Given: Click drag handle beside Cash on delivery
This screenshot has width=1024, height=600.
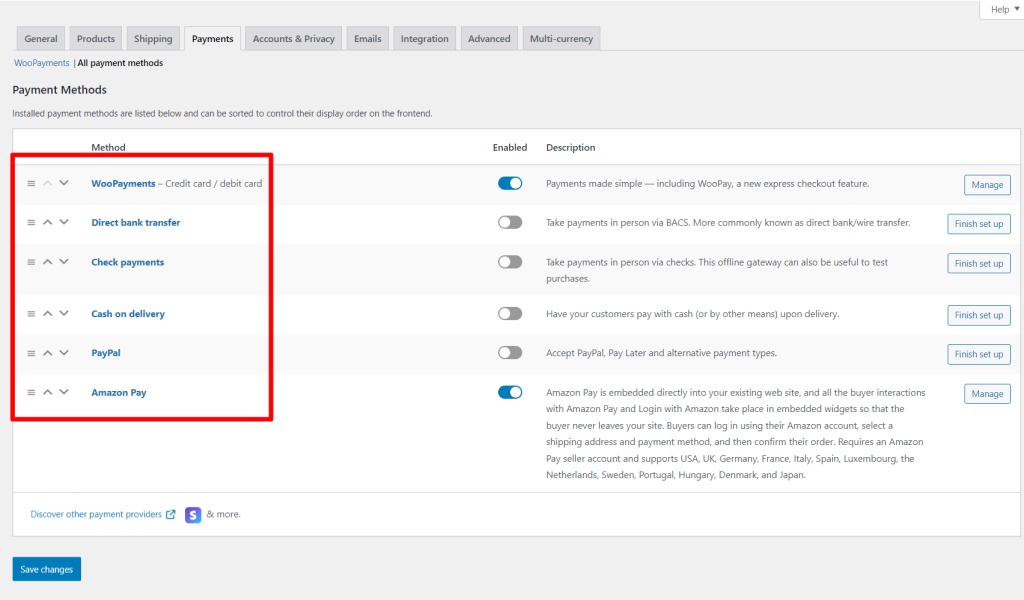Looking at the screenshot, I should point(31,314).
